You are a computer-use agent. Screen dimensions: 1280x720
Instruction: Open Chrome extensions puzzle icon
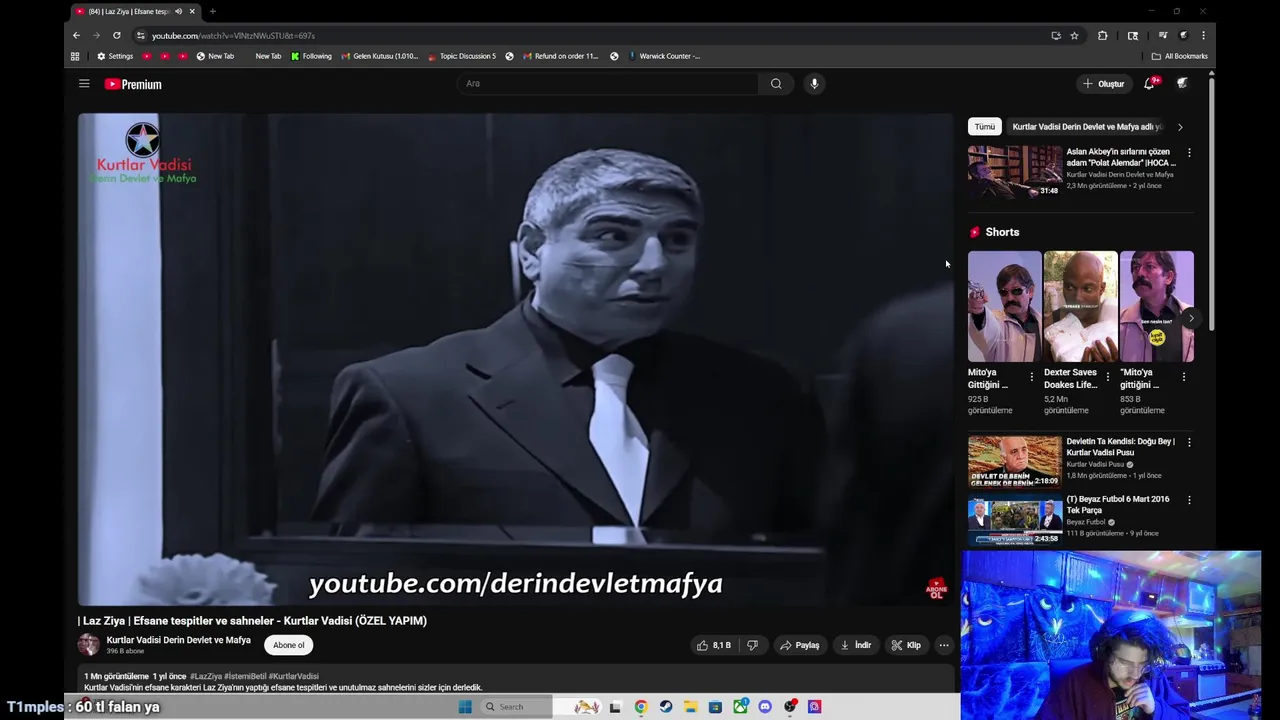1103,35
